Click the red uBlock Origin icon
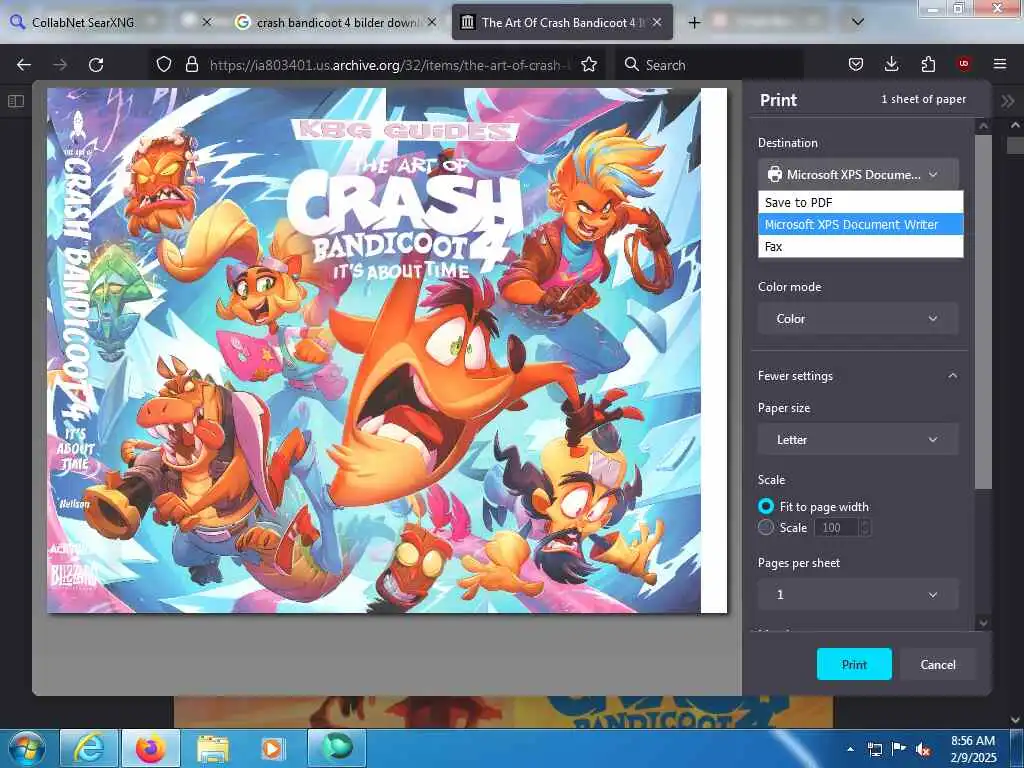The height and width of the screenshot is (768, 1024). tap(964, 63)
